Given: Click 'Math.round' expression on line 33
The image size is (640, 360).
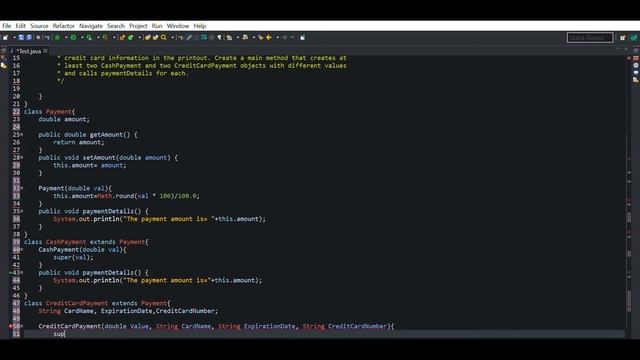Looking at the screenshot, I should pyautogui.click(x=116, y=196).
